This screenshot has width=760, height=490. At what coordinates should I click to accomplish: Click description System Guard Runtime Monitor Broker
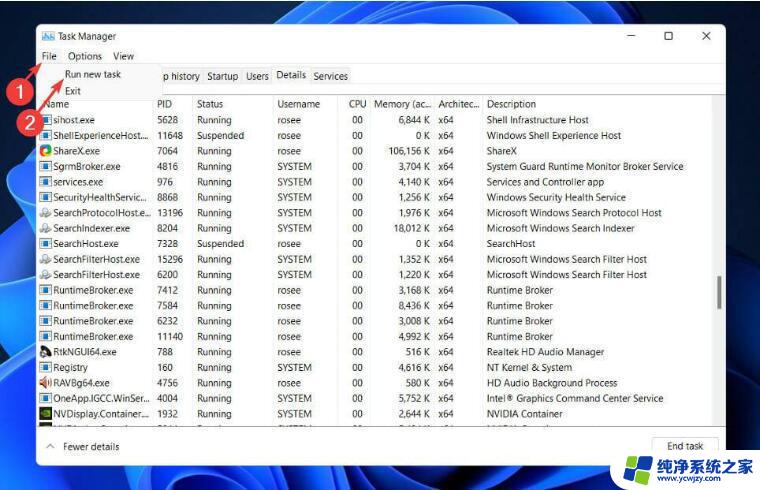point(585,166)
